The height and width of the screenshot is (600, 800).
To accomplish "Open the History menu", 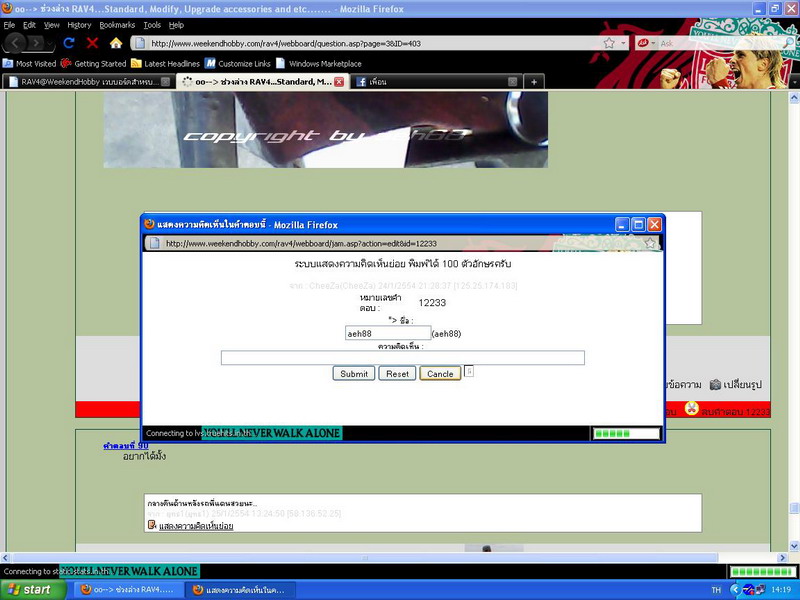I will coord(79,24).
